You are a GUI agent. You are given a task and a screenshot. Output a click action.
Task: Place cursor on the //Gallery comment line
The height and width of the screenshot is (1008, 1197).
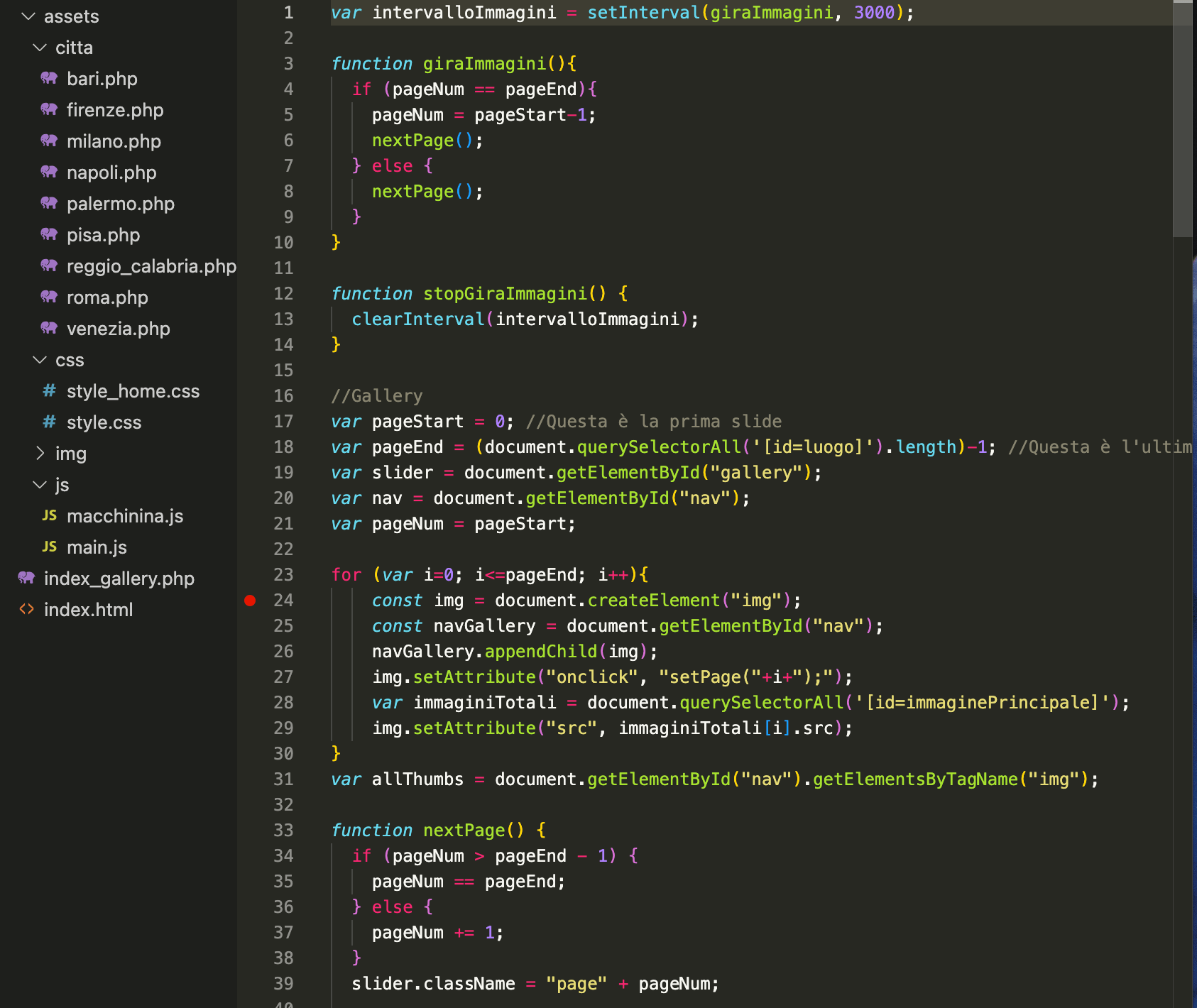pyautogui.click(x=377, y=396)
